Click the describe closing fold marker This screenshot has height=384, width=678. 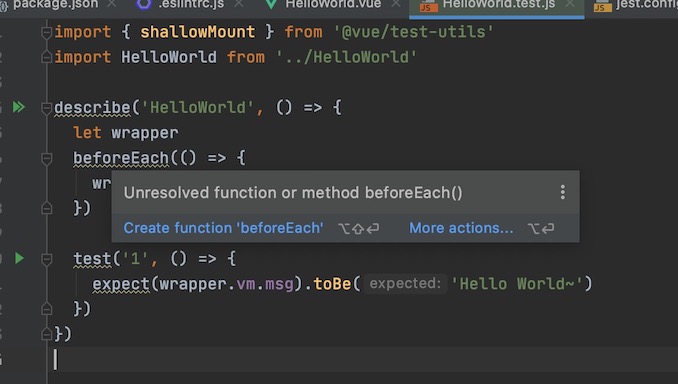tap(46, 334)
